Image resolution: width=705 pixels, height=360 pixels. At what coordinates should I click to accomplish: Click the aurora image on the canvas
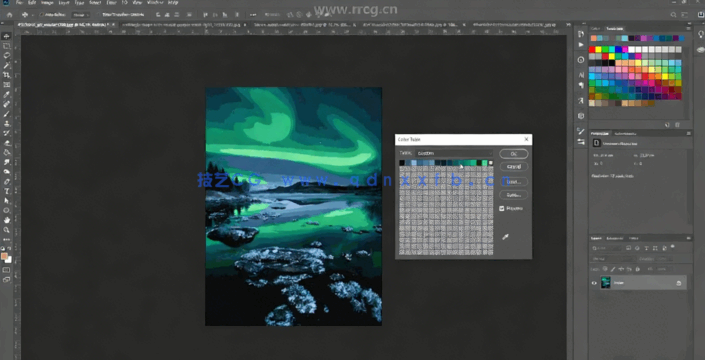(293, 206)
